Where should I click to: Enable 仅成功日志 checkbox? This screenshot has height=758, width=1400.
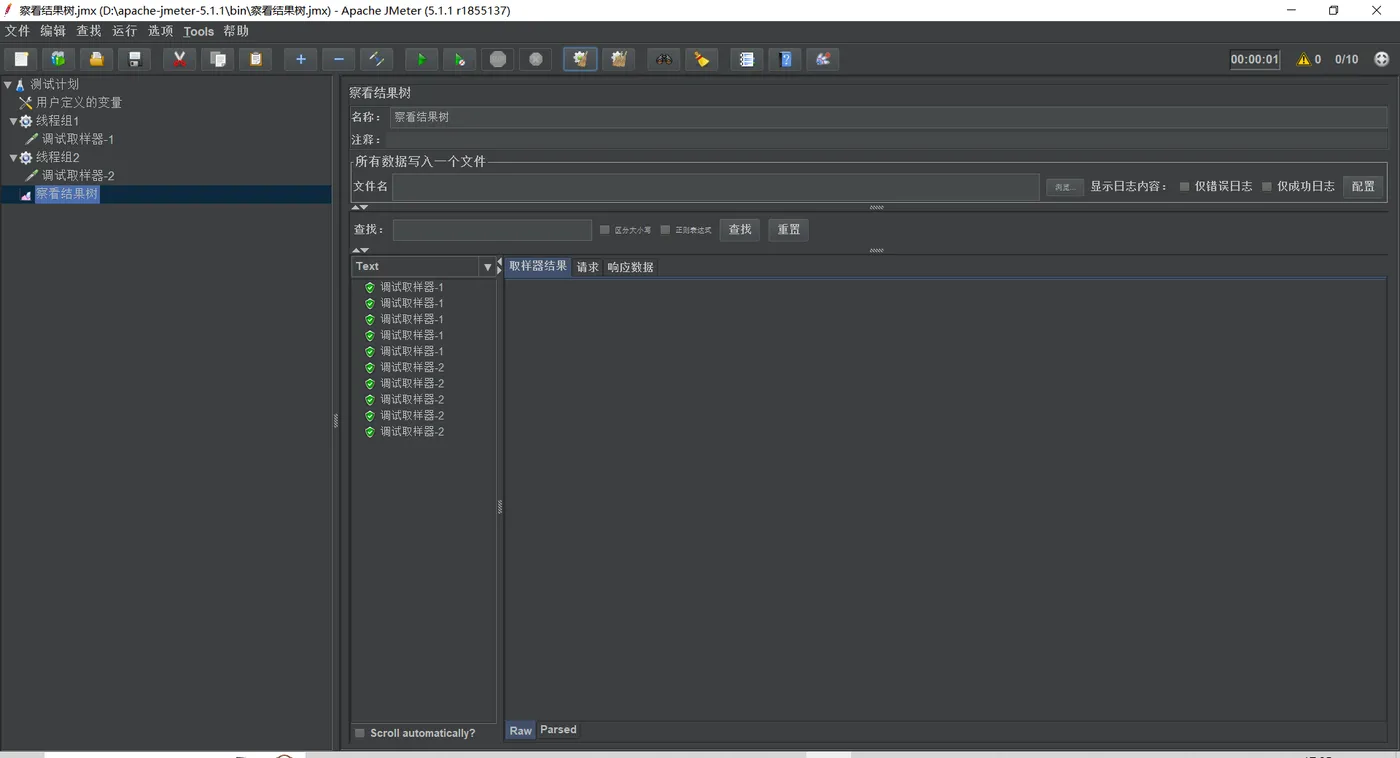coord(1267,186)
